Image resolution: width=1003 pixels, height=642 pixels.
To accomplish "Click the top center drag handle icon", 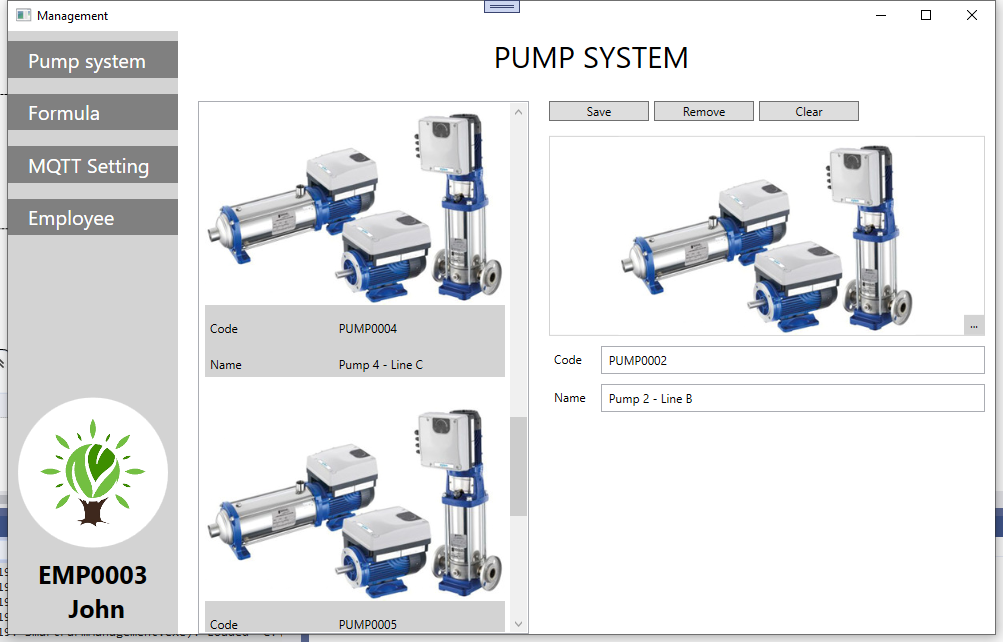I will (502, 6).
